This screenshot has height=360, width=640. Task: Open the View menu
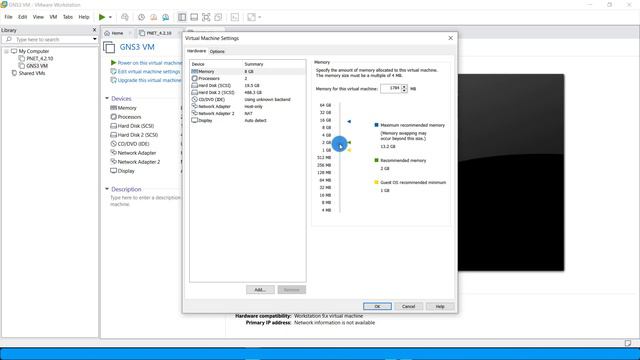pos(38,17)
